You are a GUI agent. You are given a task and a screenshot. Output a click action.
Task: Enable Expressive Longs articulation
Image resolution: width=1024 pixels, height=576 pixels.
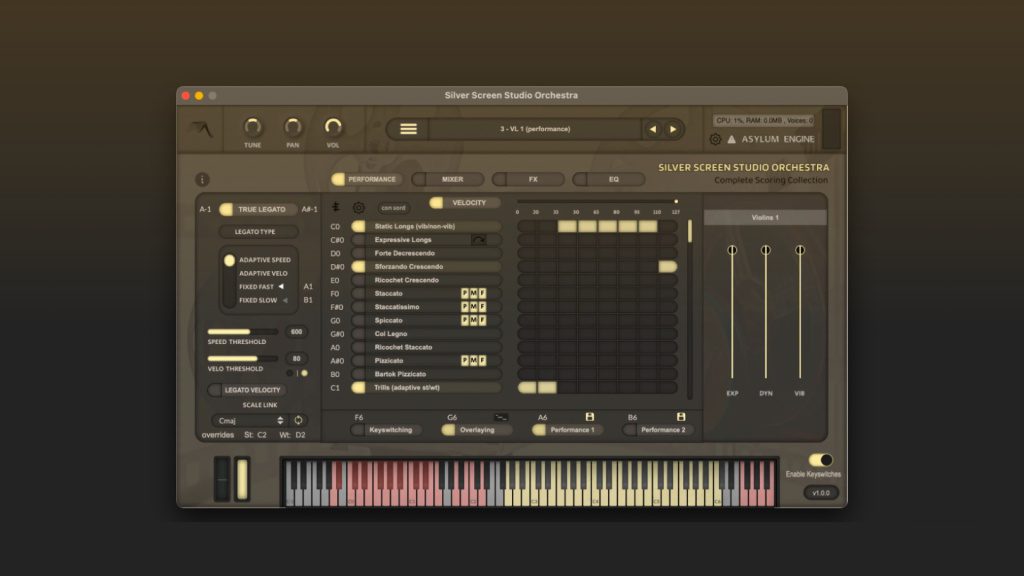[x=358, y=240]
